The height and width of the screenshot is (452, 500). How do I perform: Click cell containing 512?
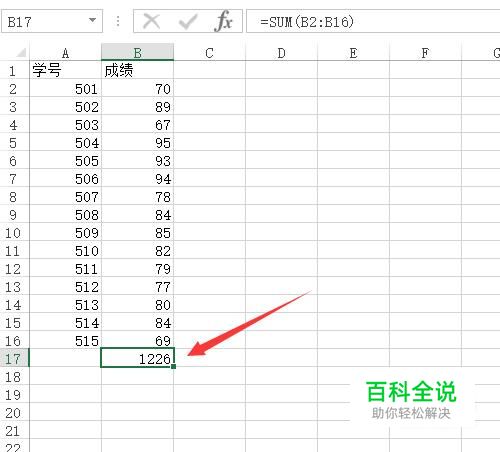point(65,287)
